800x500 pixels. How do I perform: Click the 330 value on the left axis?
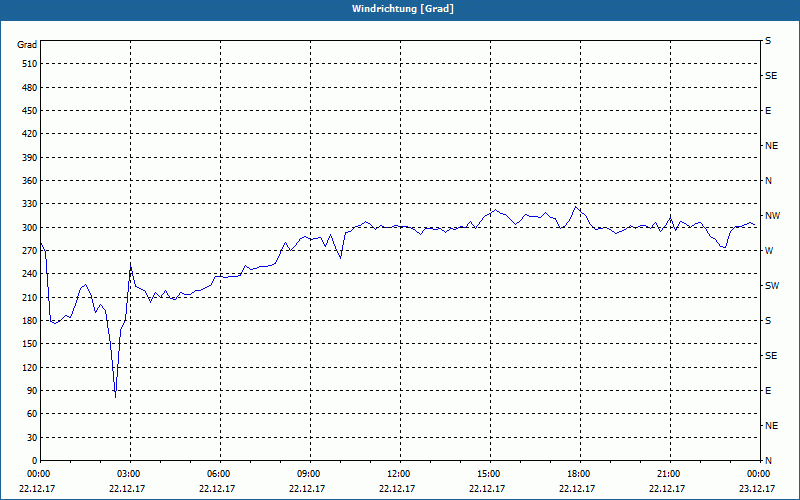pos(30,204)
